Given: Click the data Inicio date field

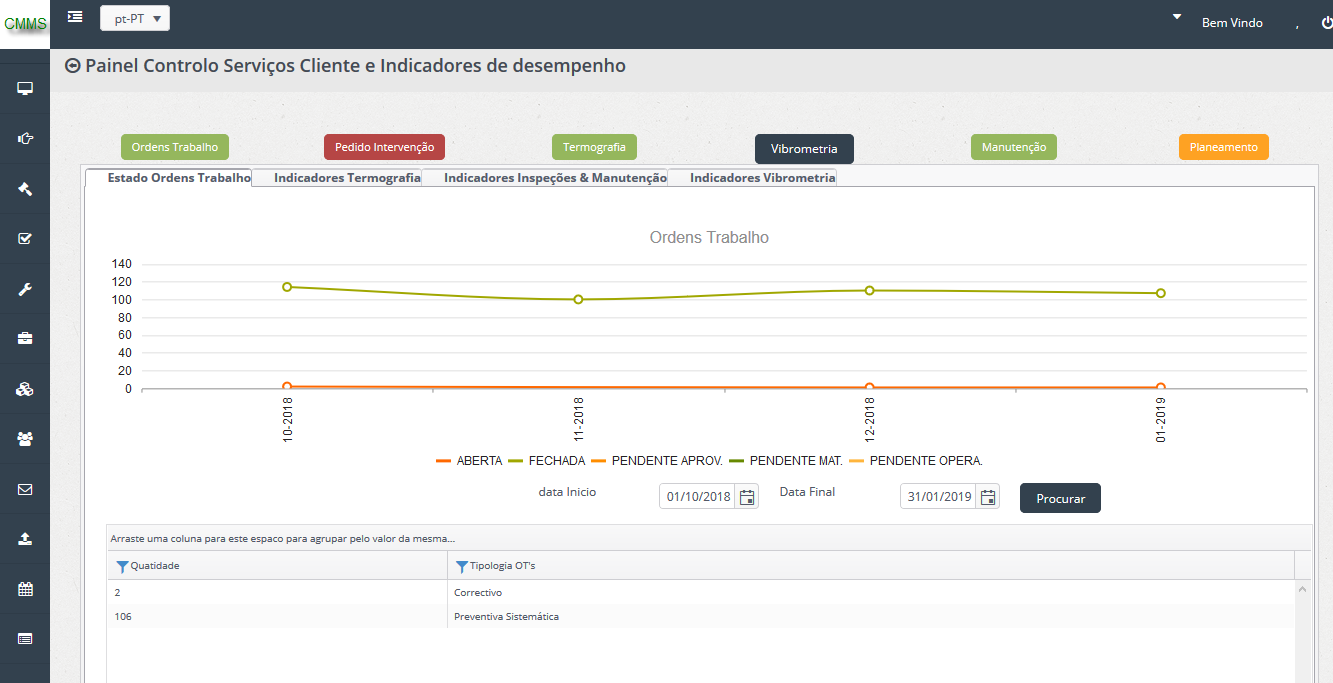Looking at the screenshot, I should pos(698,497).
